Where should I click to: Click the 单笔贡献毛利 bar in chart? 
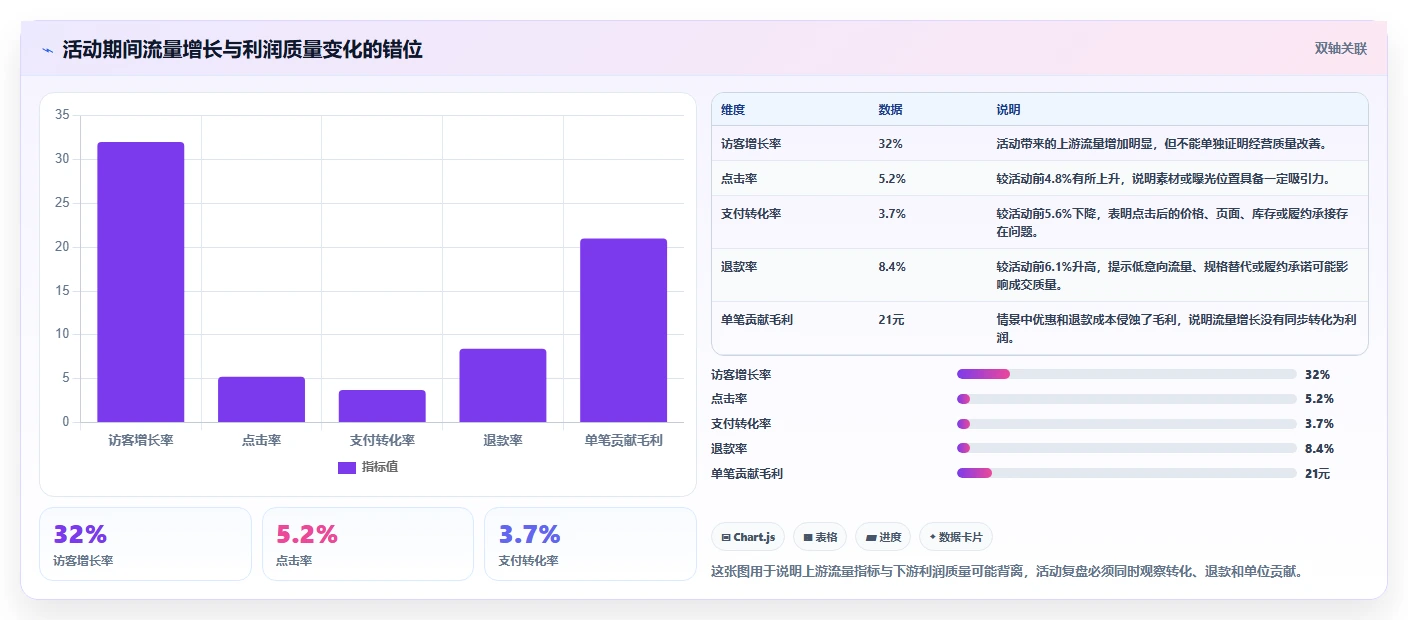pyautogui.click(x=623, y=330)
